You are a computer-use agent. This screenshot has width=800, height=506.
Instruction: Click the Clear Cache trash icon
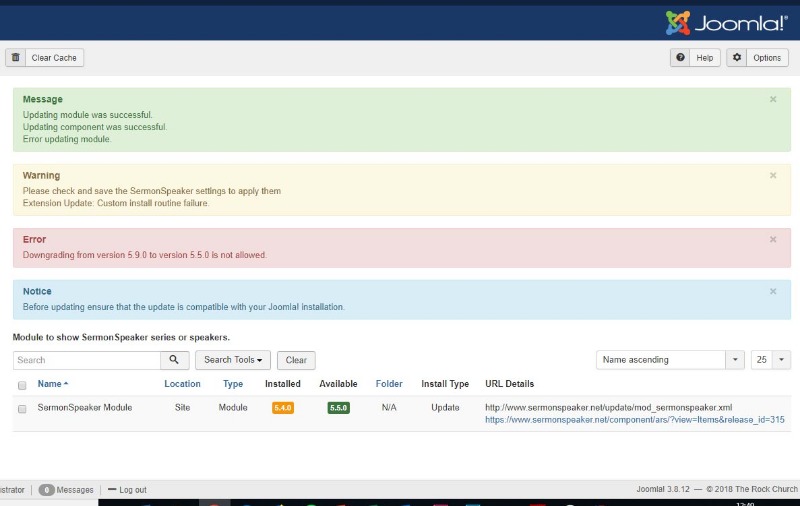[15, 58]
